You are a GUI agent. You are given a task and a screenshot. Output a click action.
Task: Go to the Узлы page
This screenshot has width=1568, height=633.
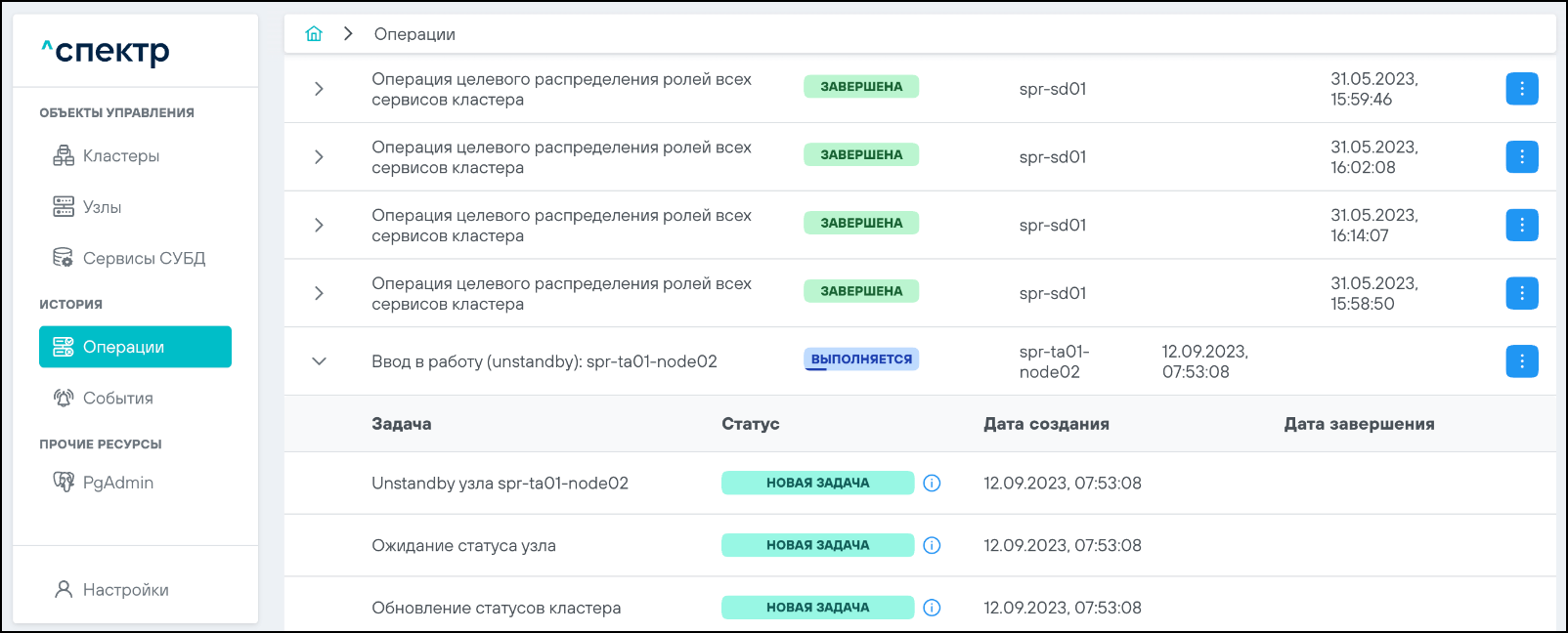point(102,207)
